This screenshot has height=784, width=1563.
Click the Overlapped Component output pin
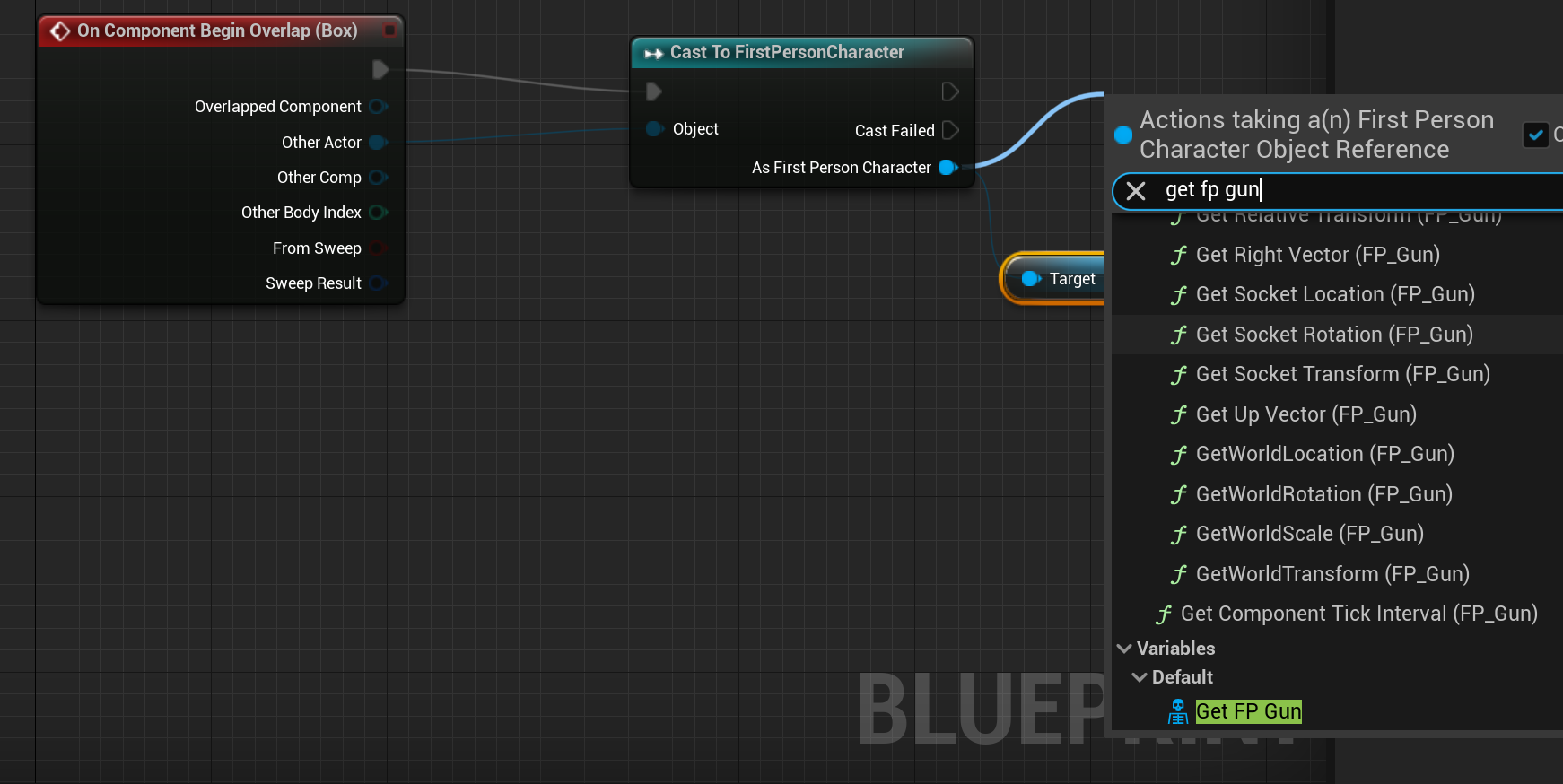point(378,107)
